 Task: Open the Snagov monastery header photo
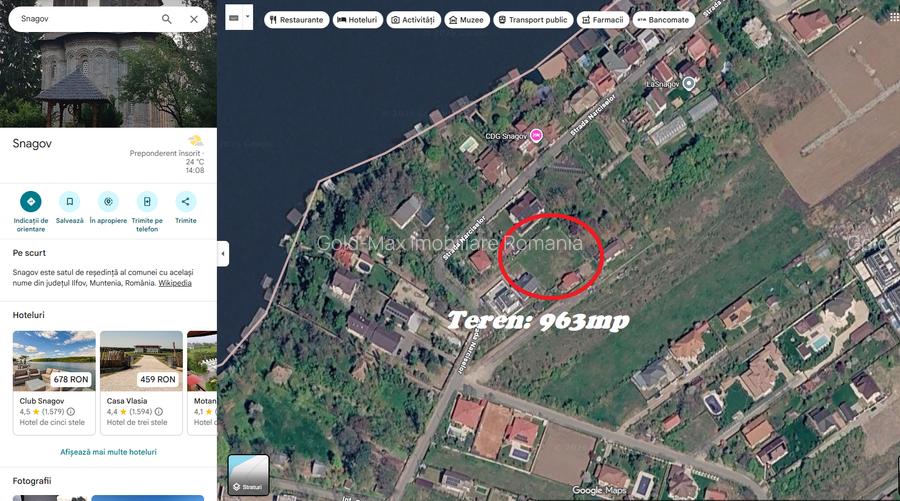tap(108, 80)
